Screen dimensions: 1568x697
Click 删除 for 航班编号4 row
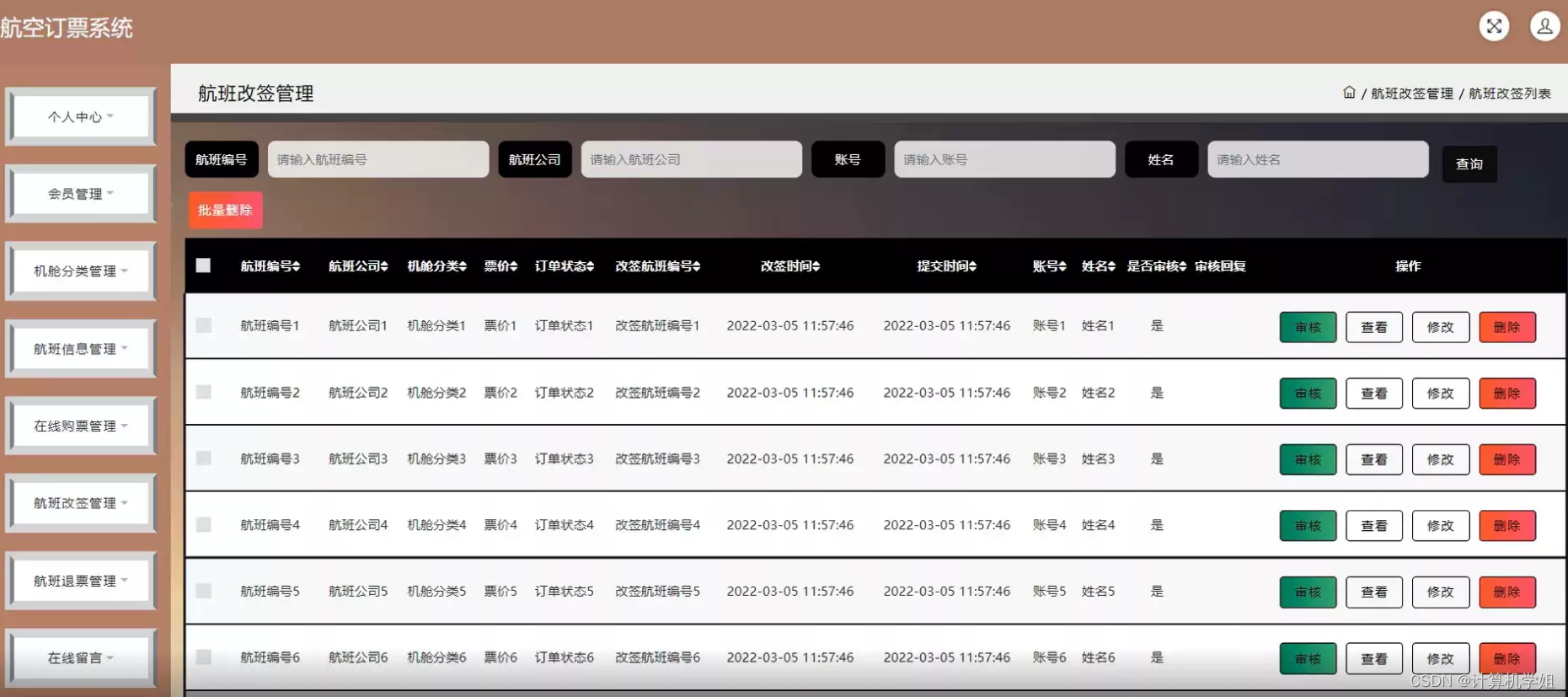tap(1507, 525)
